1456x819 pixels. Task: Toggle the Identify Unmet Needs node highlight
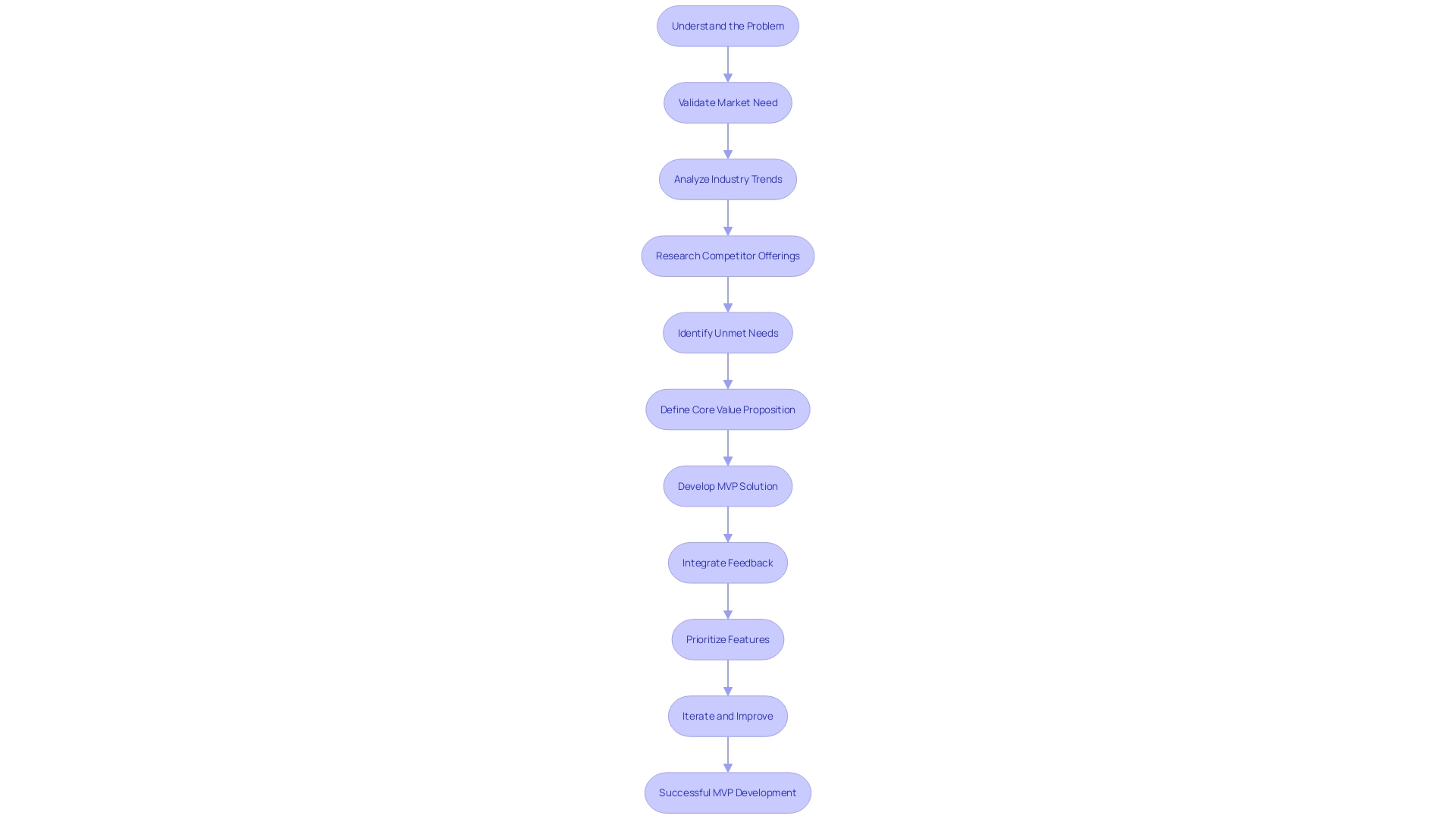point(727,332)
